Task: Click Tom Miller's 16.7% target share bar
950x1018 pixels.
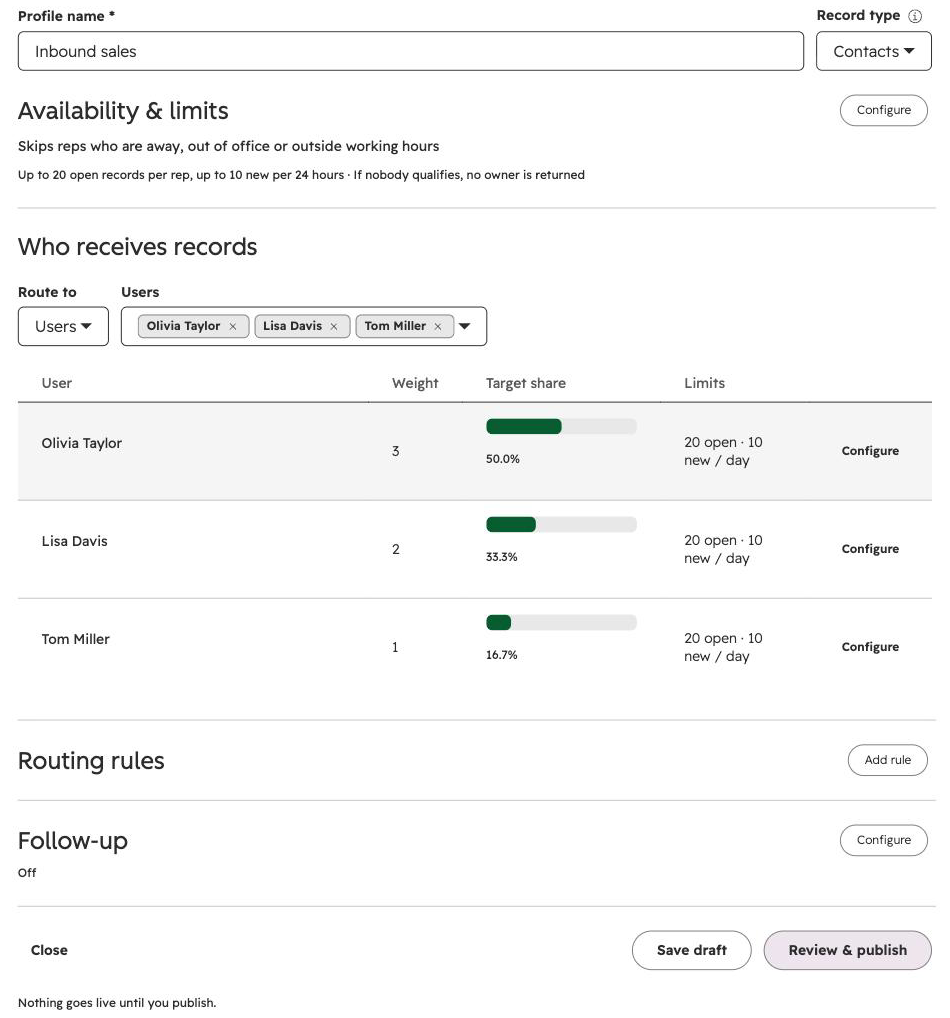Action: coord(561,623)
